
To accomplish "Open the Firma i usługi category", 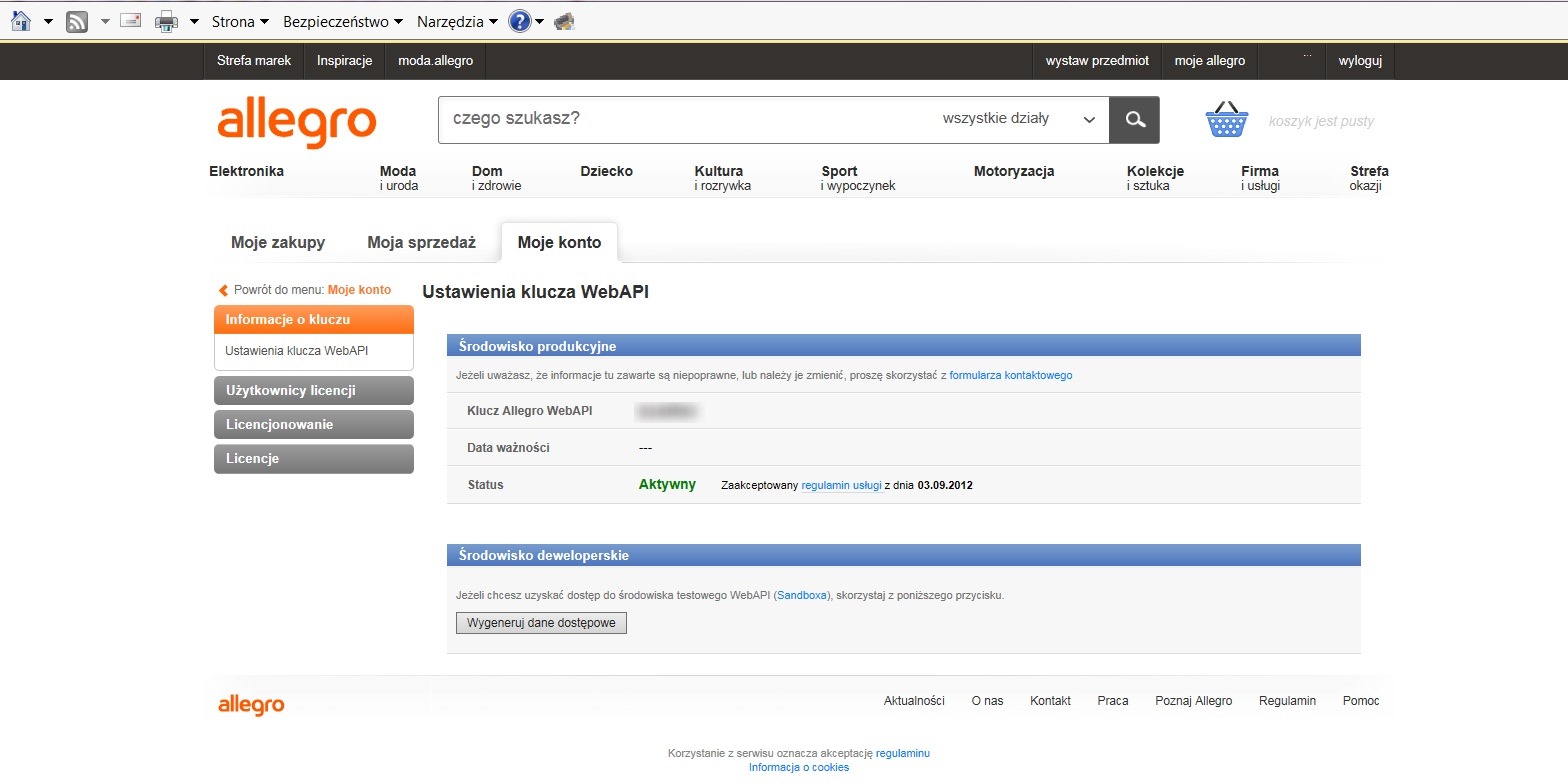I will point(1260,177).
